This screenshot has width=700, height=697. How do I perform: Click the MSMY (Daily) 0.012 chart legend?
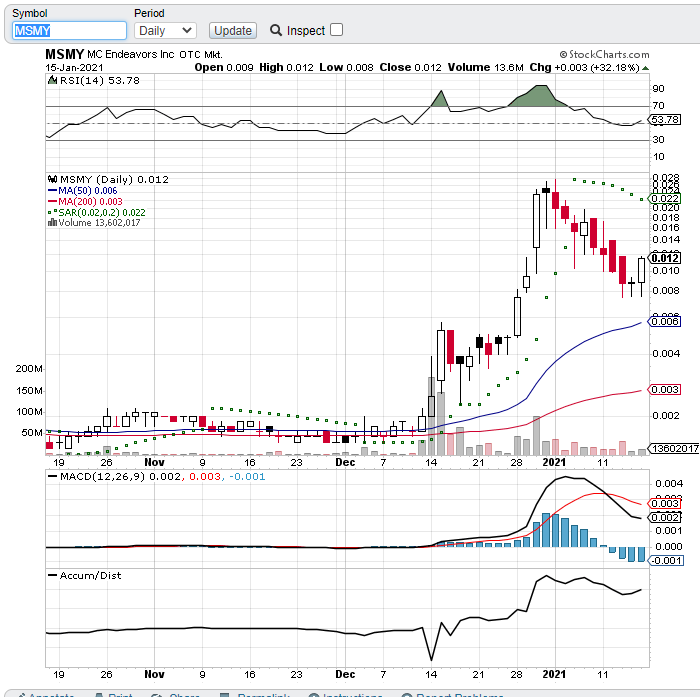click(x=114, y=179)
